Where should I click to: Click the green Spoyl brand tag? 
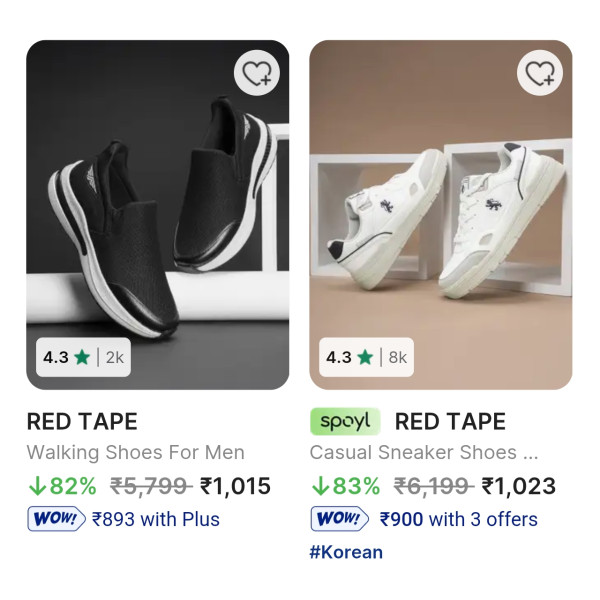coord(346,421)
